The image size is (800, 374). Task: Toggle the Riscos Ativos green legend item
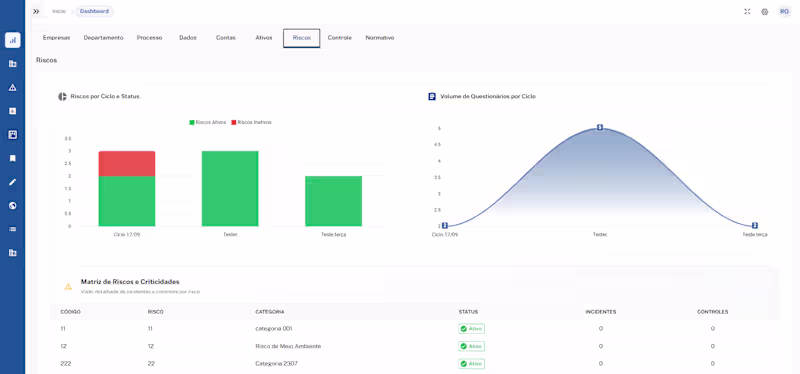click(208, 122)
